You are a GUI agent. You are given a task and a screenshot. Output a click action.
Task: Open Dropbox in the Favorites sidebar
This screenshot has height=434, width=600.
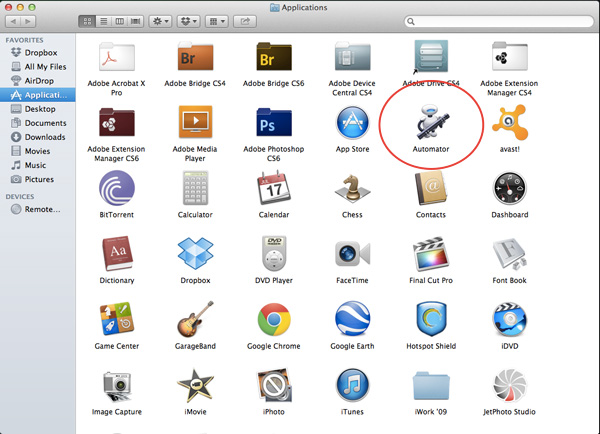[38, 52]
